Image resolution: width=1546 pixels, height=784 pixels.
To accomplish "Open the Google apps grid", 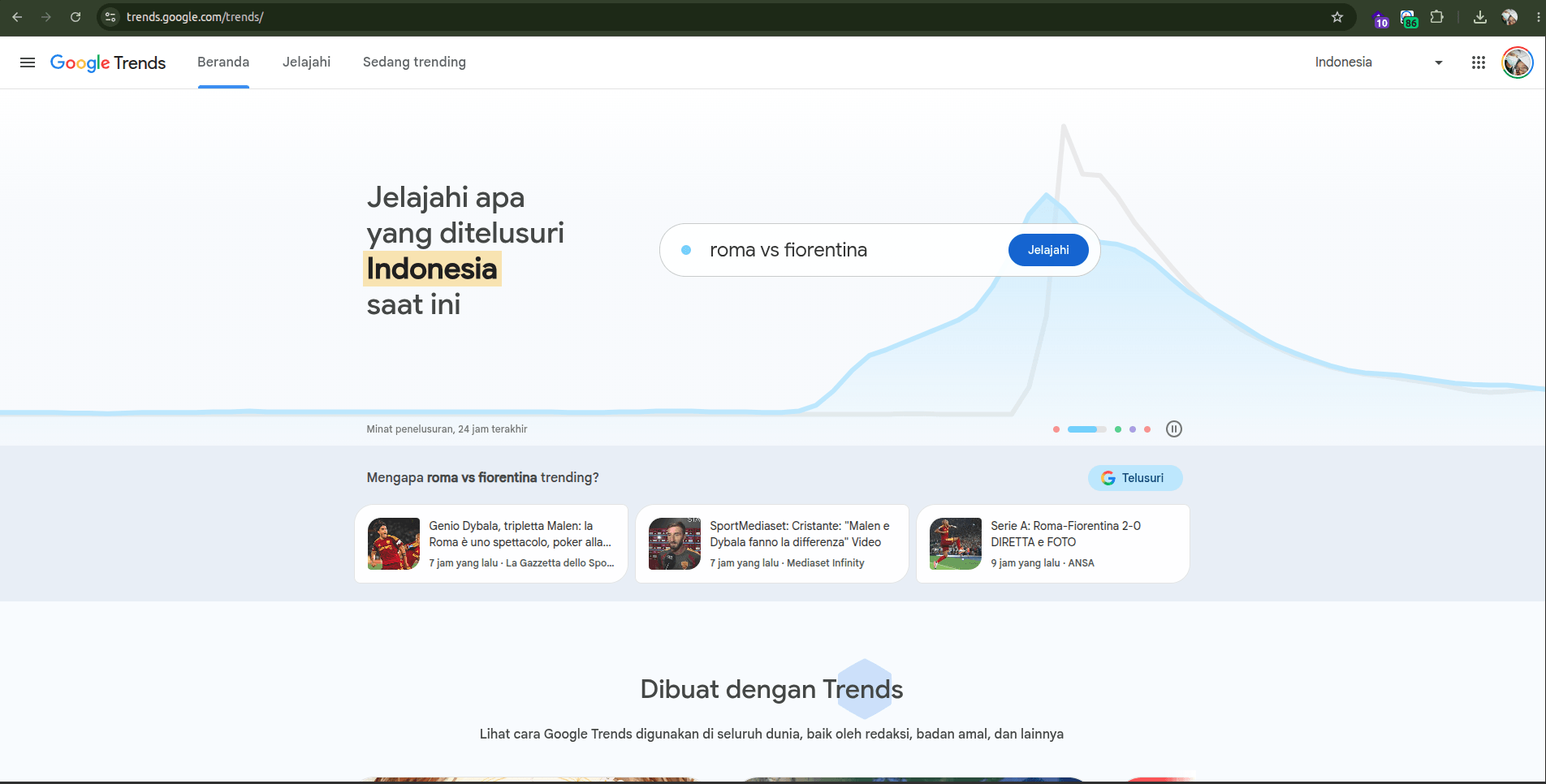I will (x=1479, y=62).
